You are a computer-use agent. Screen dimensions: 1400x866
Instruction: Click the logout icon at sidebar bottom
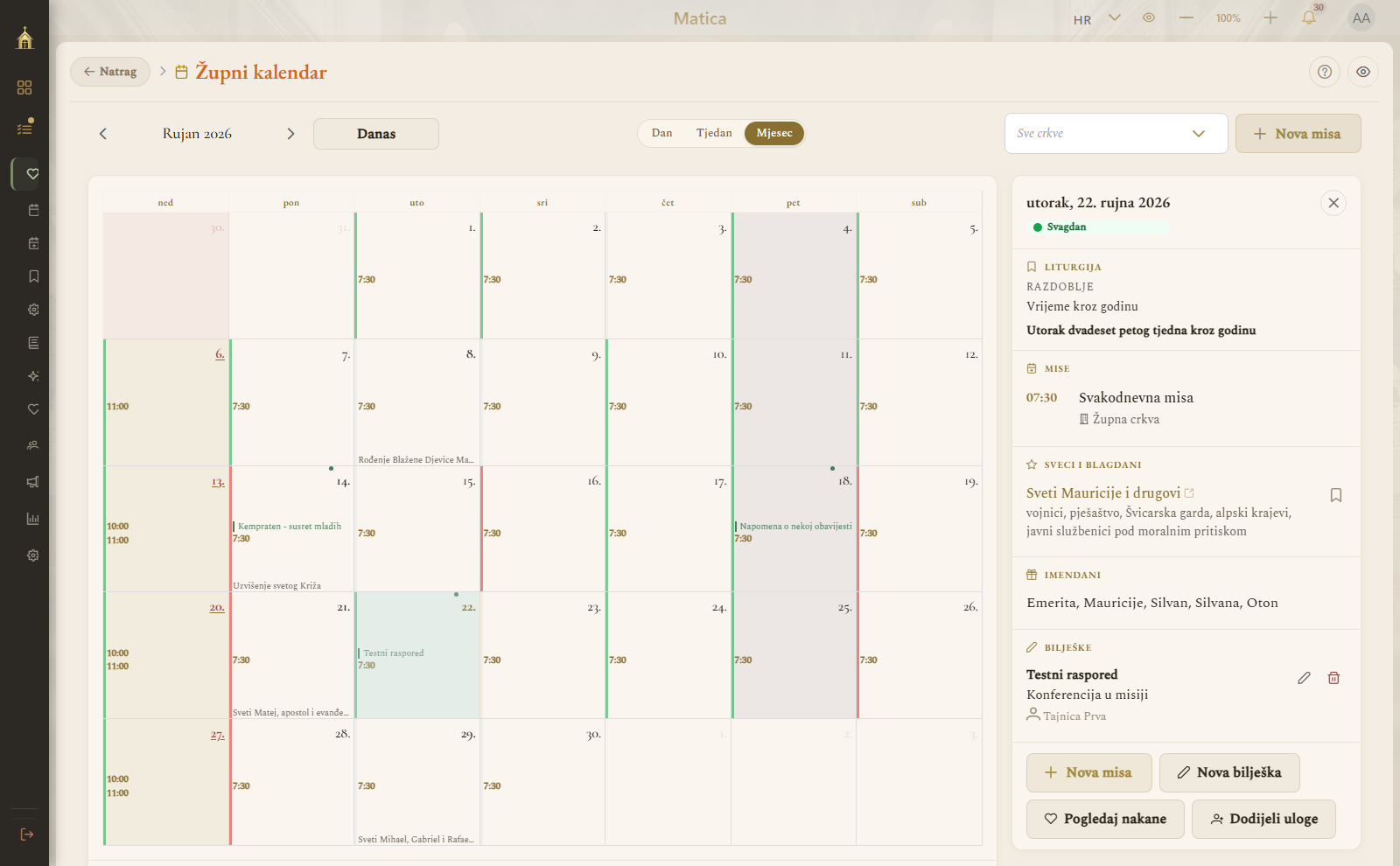26,835
